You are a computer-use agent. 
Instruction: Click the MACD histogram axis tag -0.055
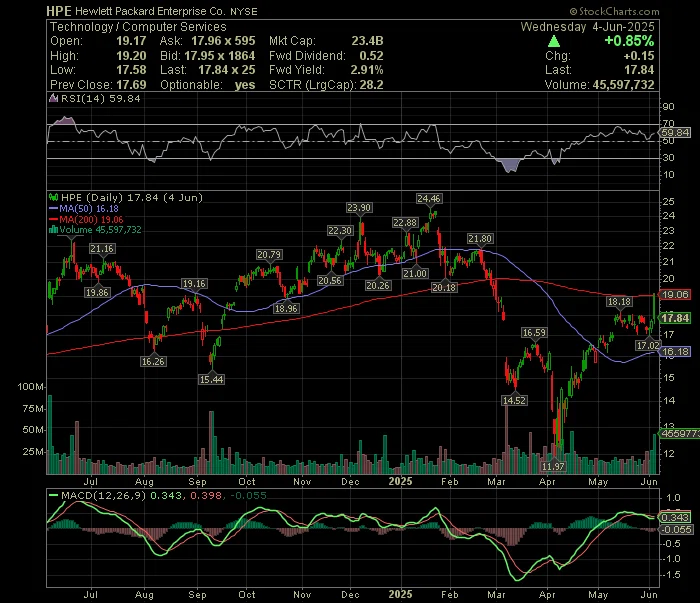coord(676,529)
